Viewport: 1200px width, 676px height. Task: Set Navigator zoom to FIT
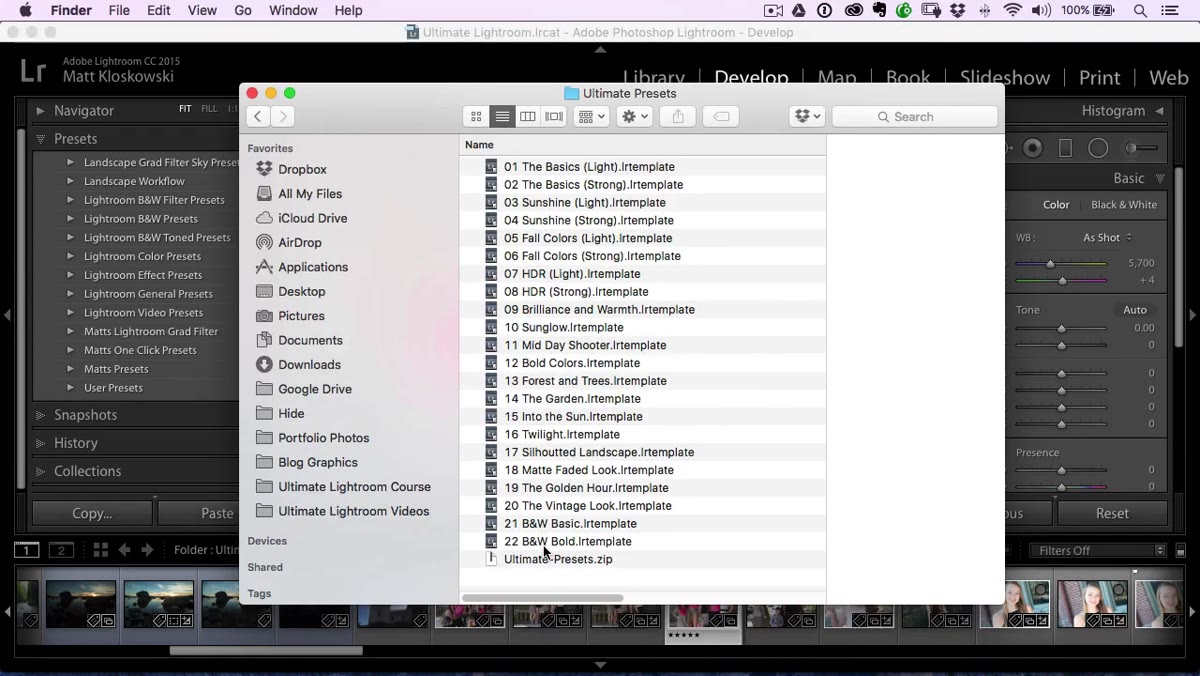click(185, 109)
